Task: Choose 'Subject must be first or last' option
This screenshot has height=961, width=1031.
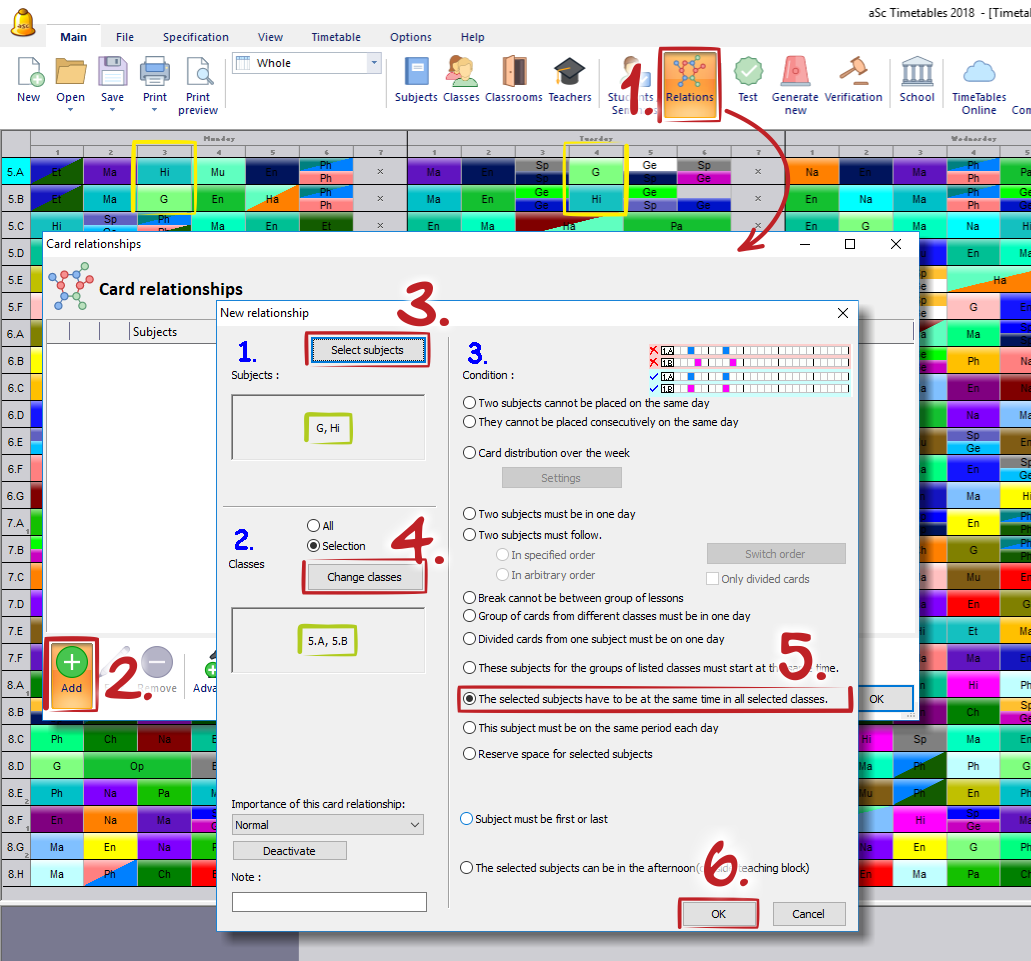Action: point(467,819)
